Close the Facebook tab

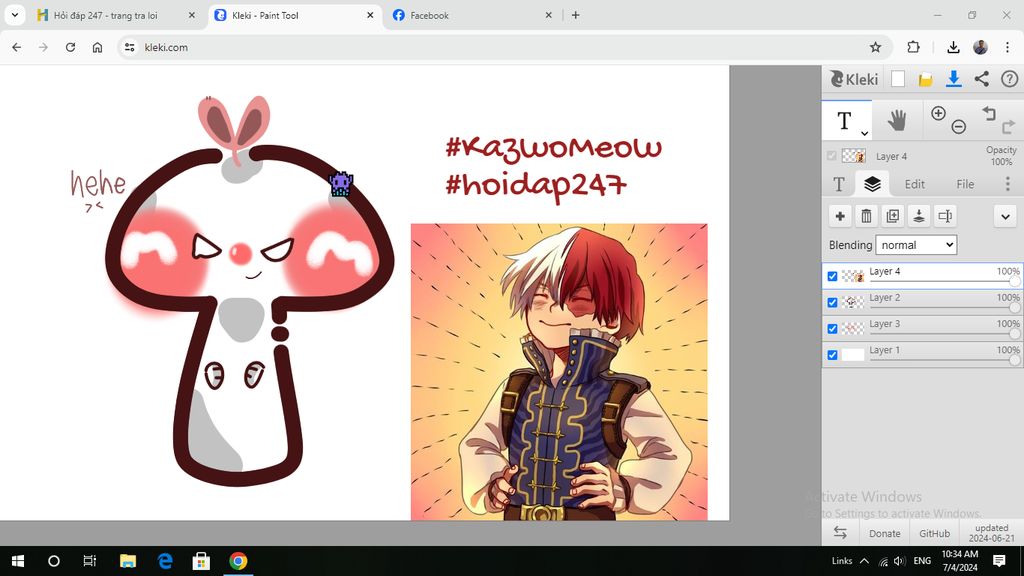tap(549, 15)
